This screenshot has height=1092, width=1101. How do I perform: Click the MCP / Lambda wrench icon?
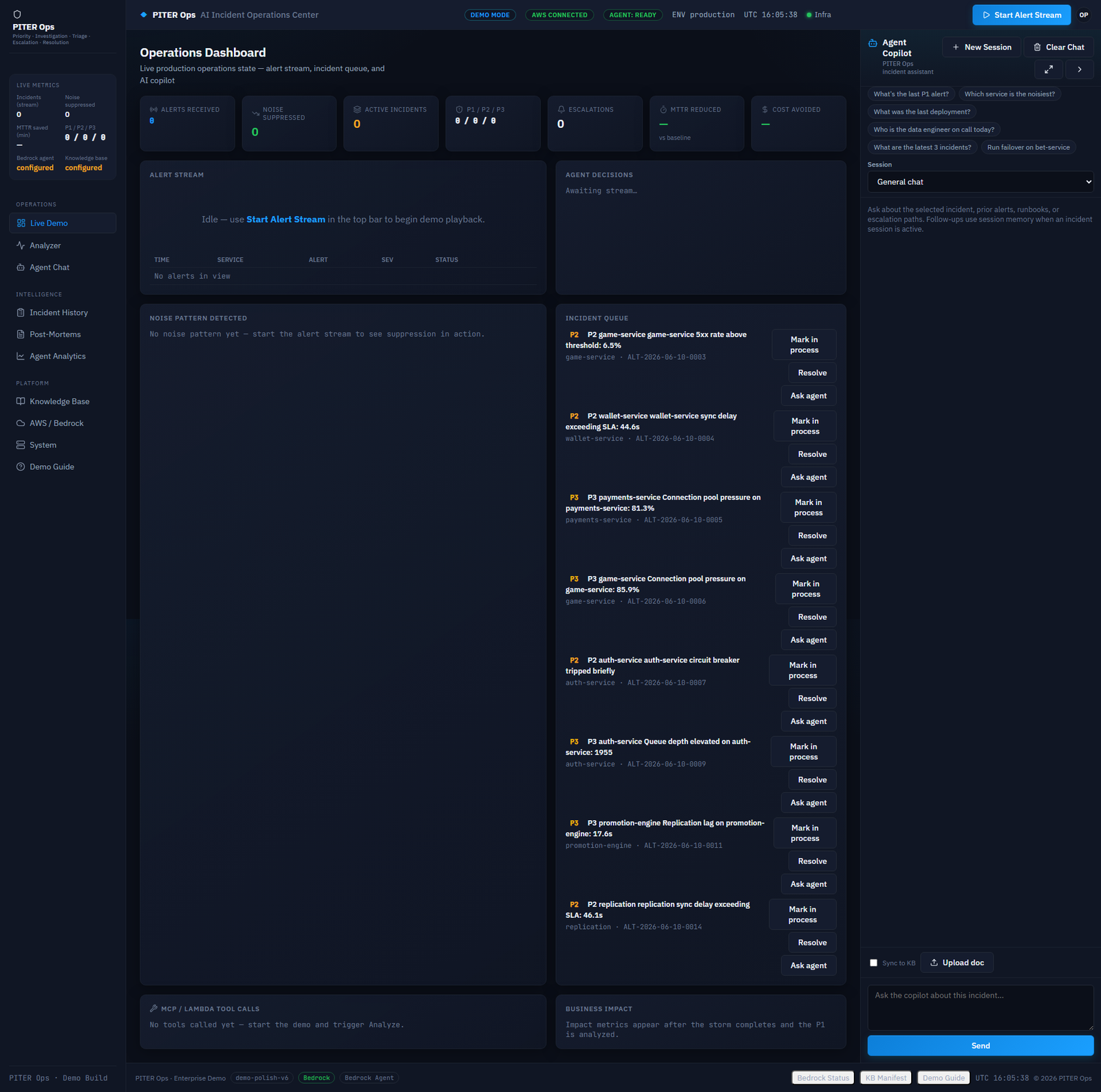(153, 1008)
